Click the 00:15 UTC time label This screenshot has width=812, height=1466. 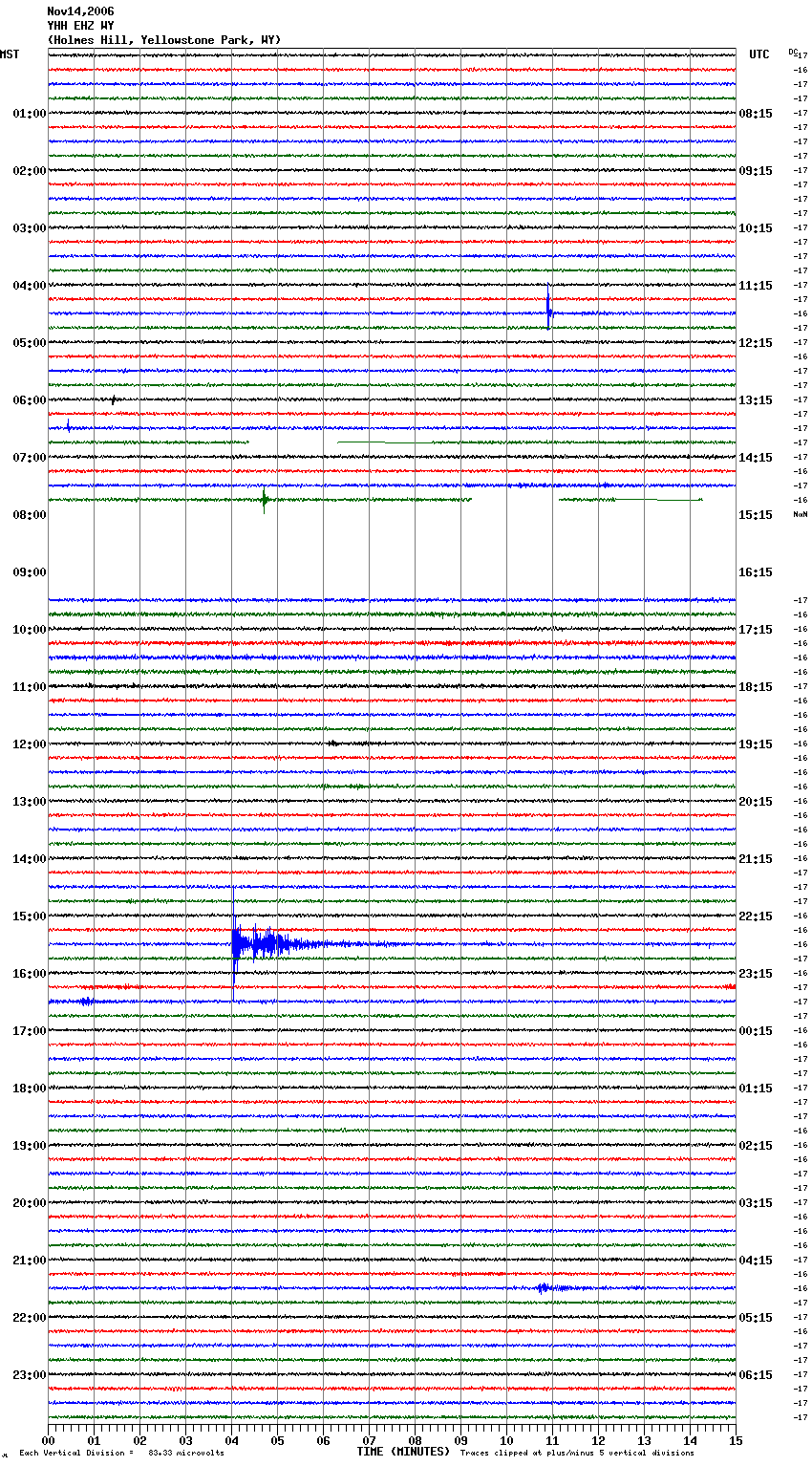click(756, 1031)
